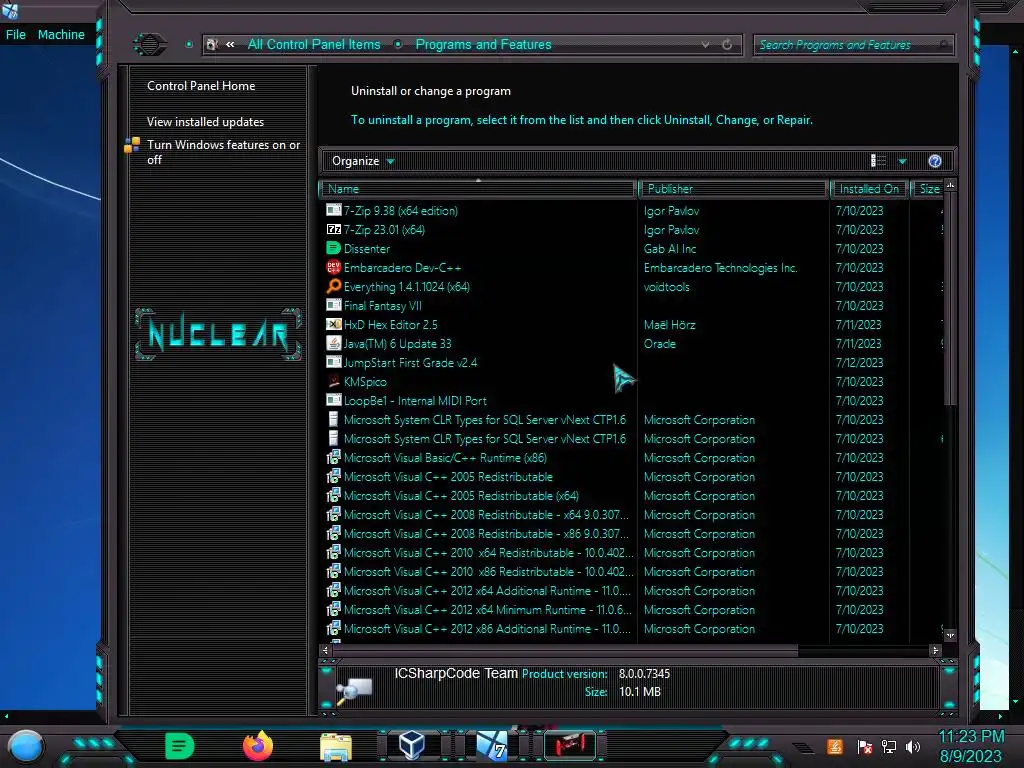1024x768 pixels.
Task: Sort by the Publisher column header
Action: 733,189
